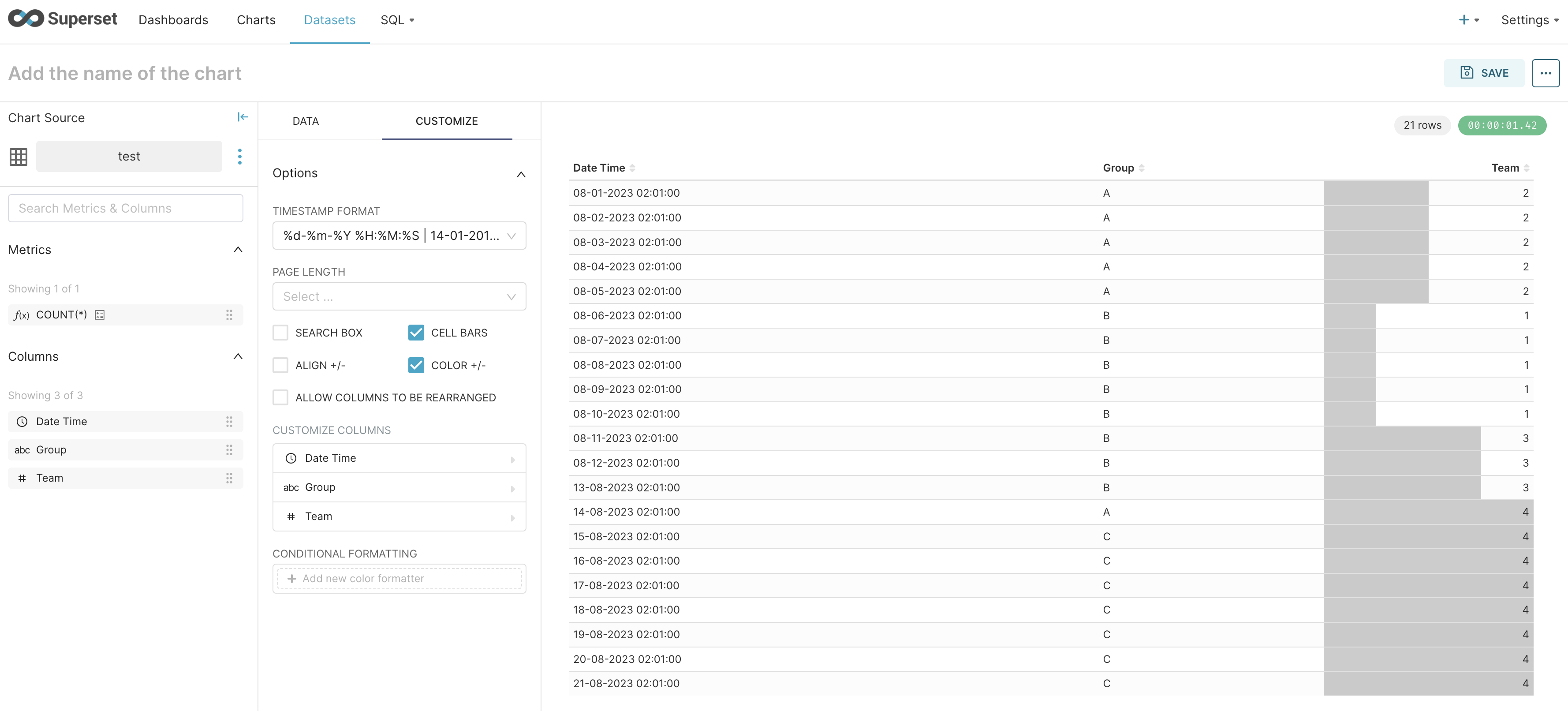Click the 13-08-2023 02:01:00 date cell
1568x711 pixels.
coord(626,487)
